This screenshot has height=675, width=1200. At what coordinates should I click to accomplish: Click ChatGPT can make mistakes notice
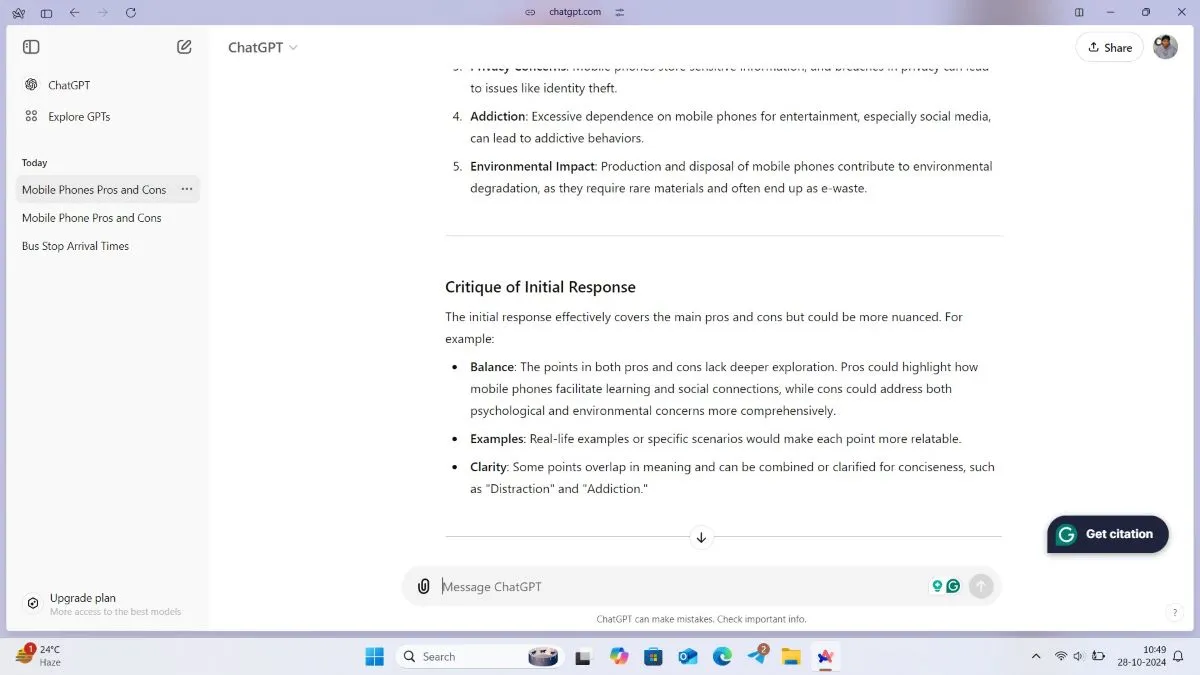point(701,619)
